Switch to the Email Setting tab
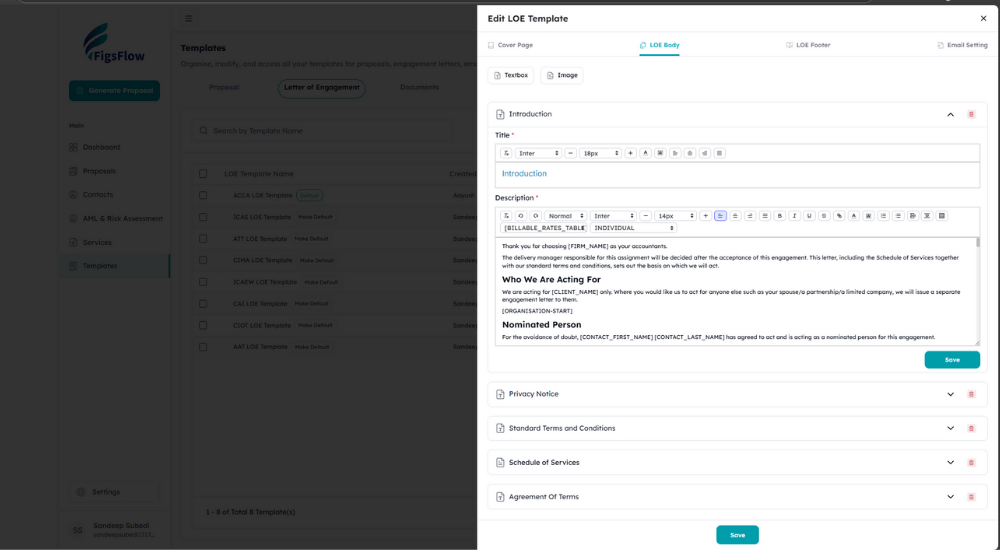 (x=962, y=45)
